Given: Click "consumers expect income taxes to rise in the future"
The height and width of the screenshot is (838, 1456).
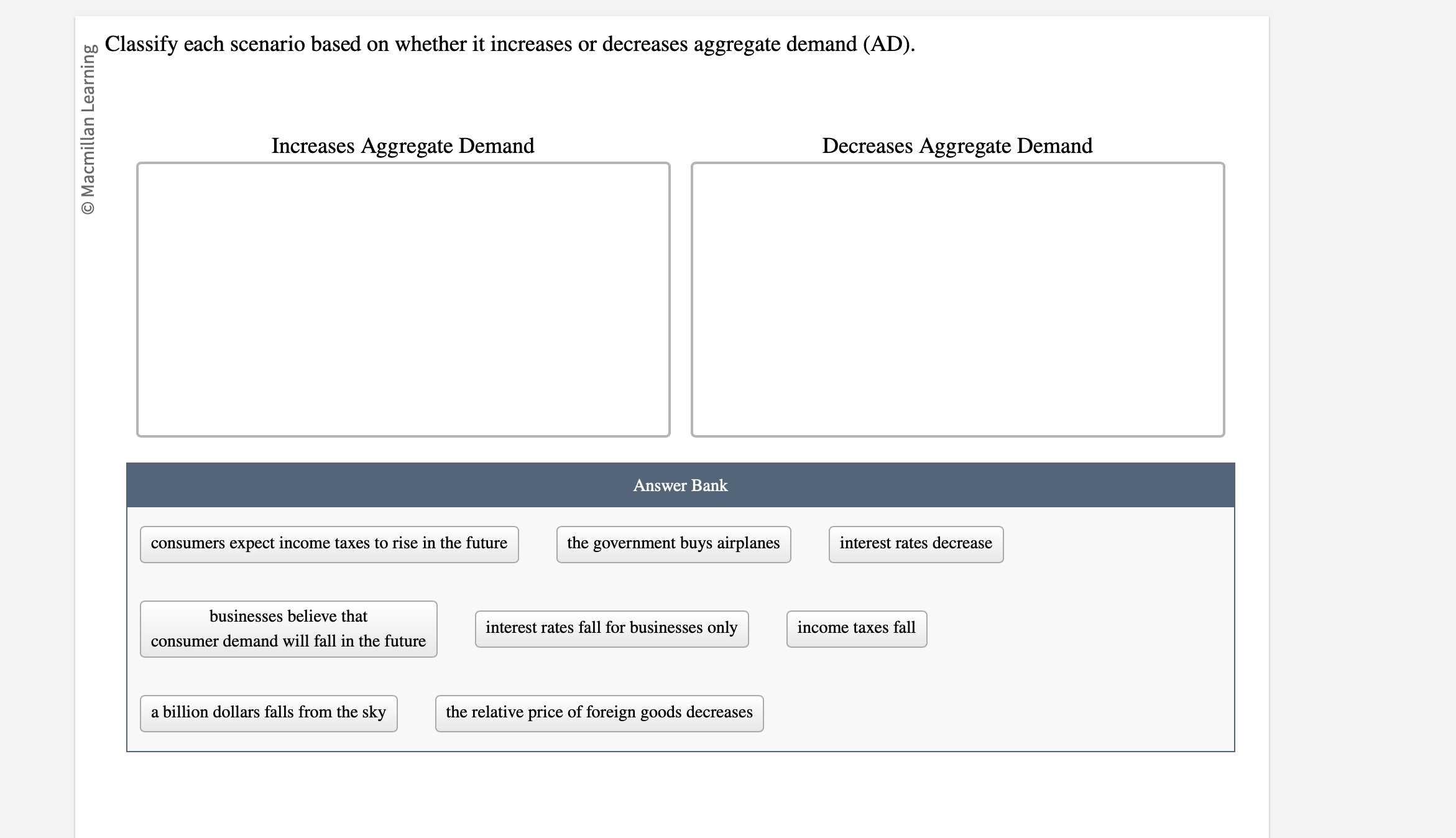Looking at the screenshot, I should point(329,543).
